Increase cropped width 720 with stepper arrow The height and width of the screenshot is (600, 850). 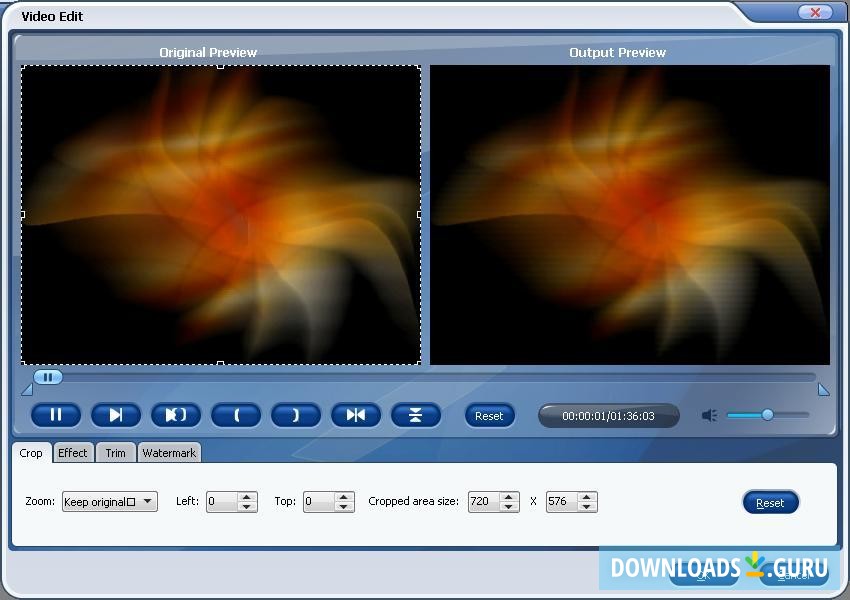point(509,497)
